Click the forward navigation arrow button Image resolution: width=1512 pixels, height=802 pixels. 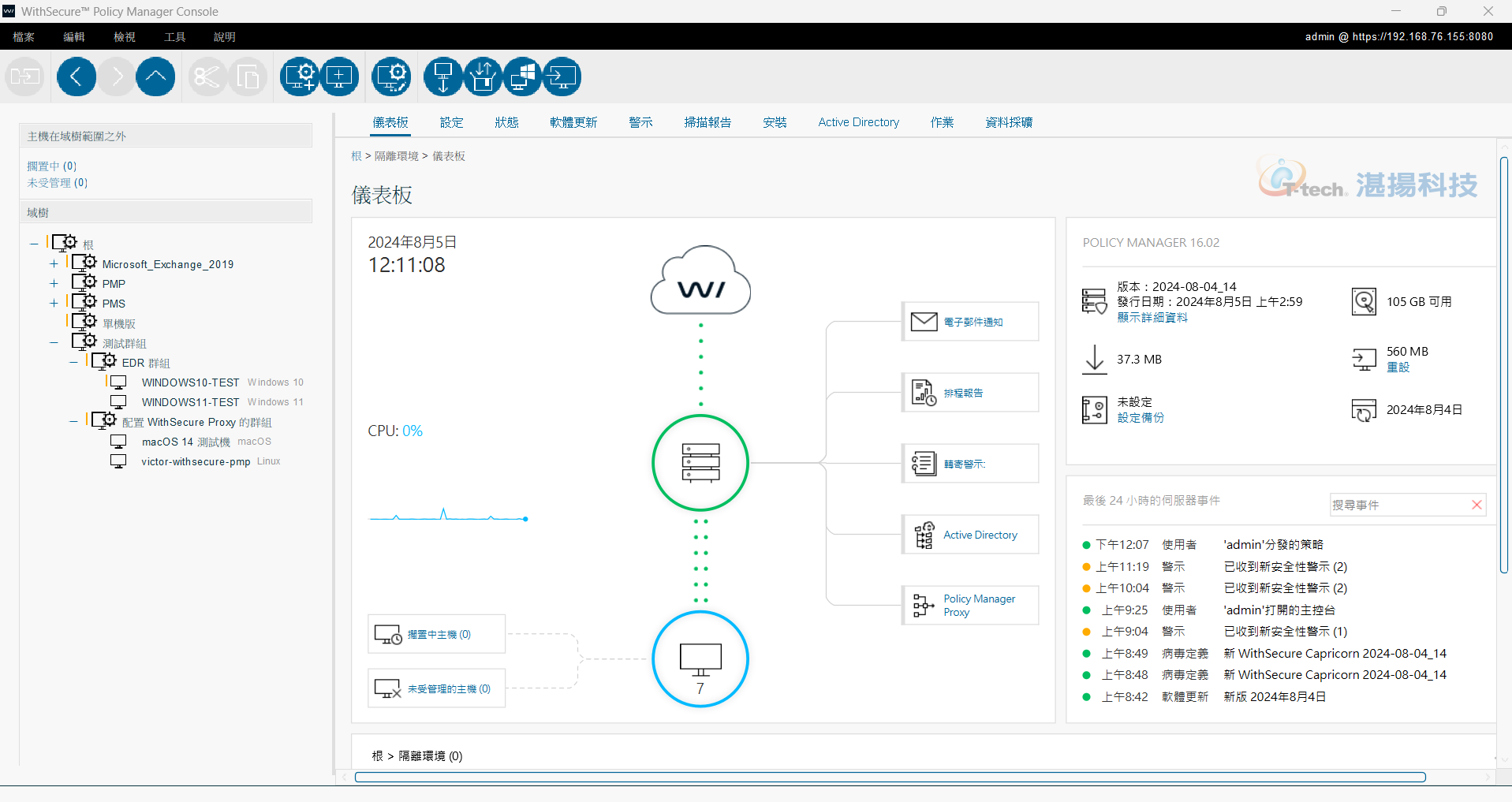tap(117, 76)
